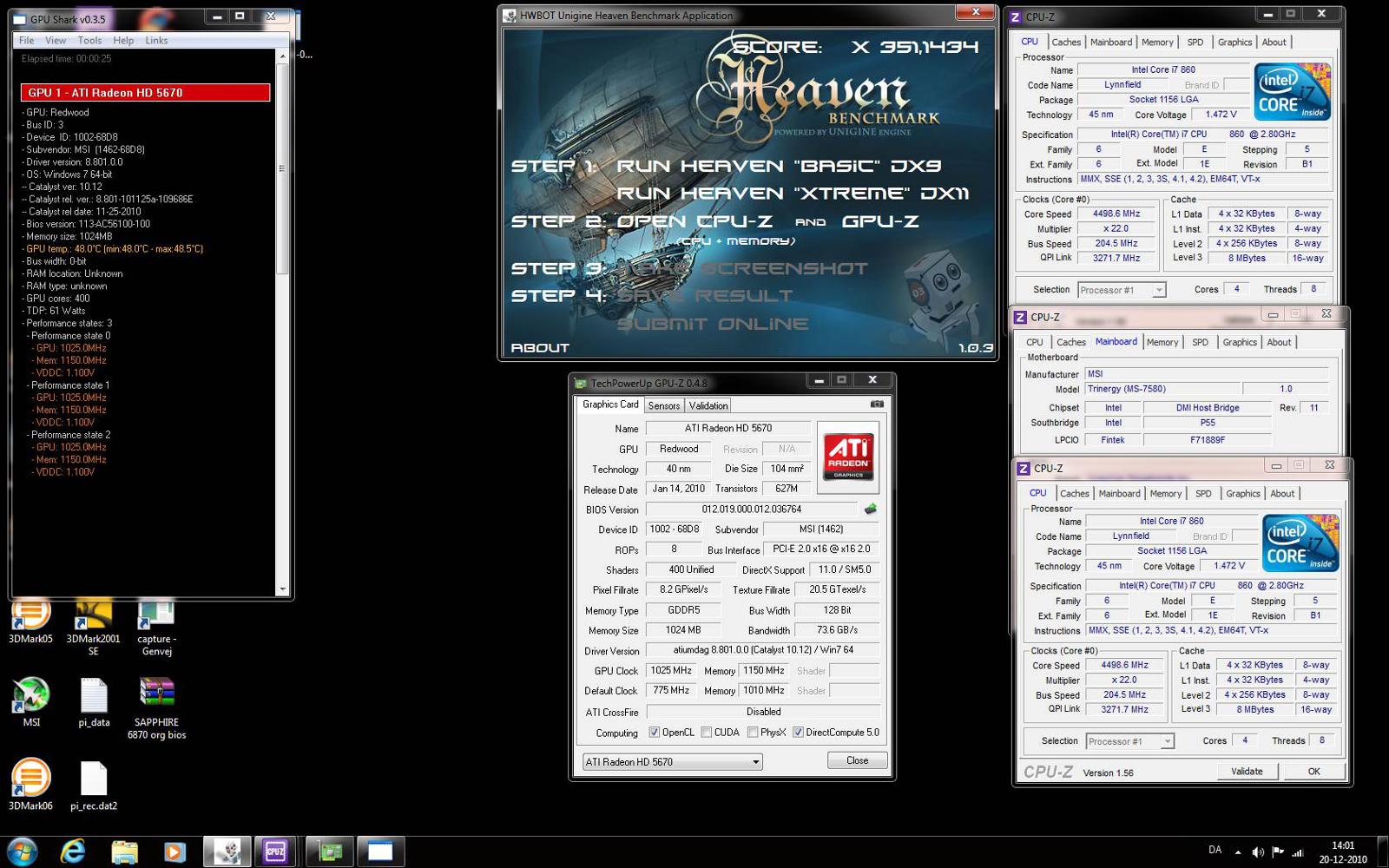Screen dimensions: 1389x868
Task: Select the pi_data file icon
Action: click(x=94, y=702)
